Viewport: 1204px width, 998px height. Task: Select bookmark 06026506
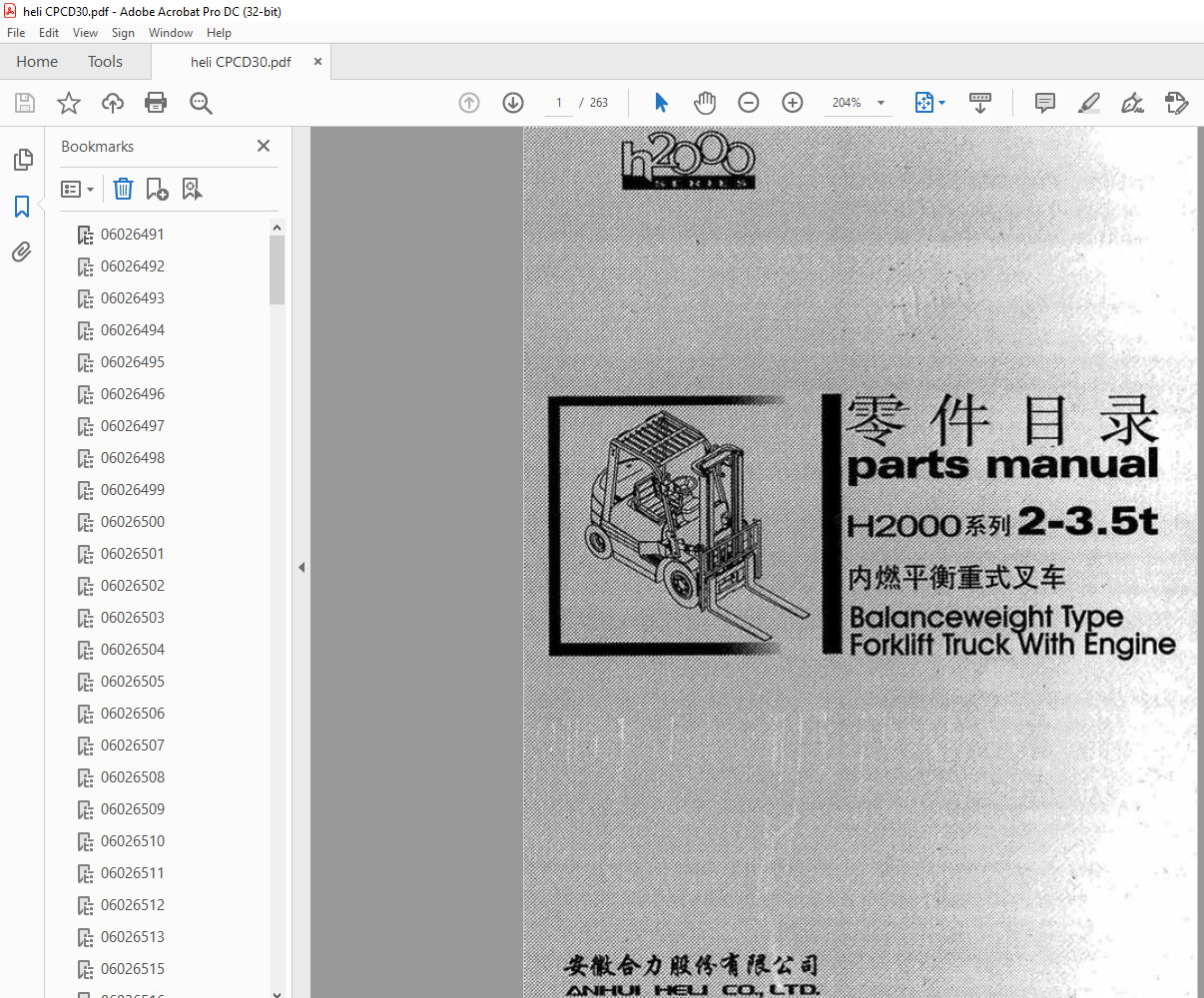[x=133, y=714]
